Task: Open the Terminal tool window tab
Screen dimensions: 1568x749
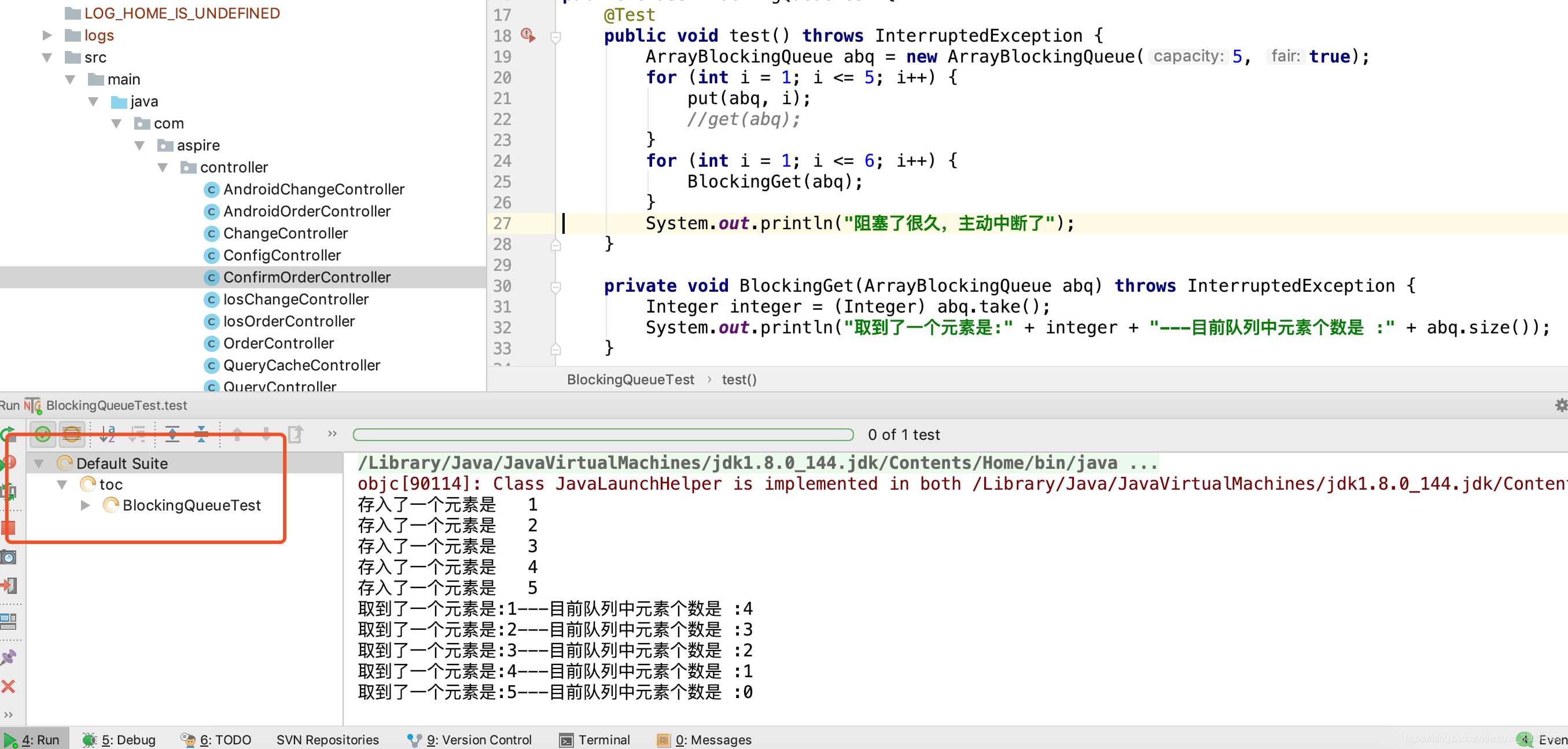Action: 595,739
